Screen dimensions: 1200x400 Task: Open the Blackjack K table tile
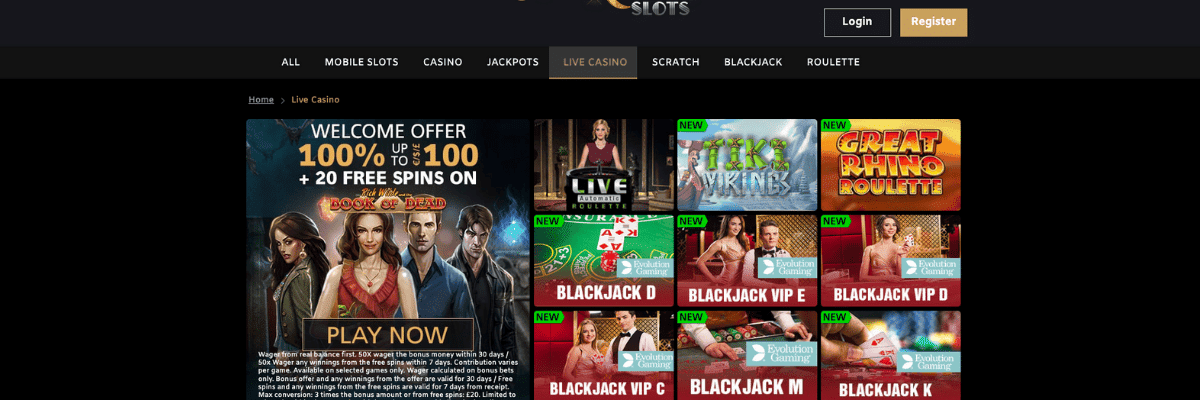tap(891, 355)
